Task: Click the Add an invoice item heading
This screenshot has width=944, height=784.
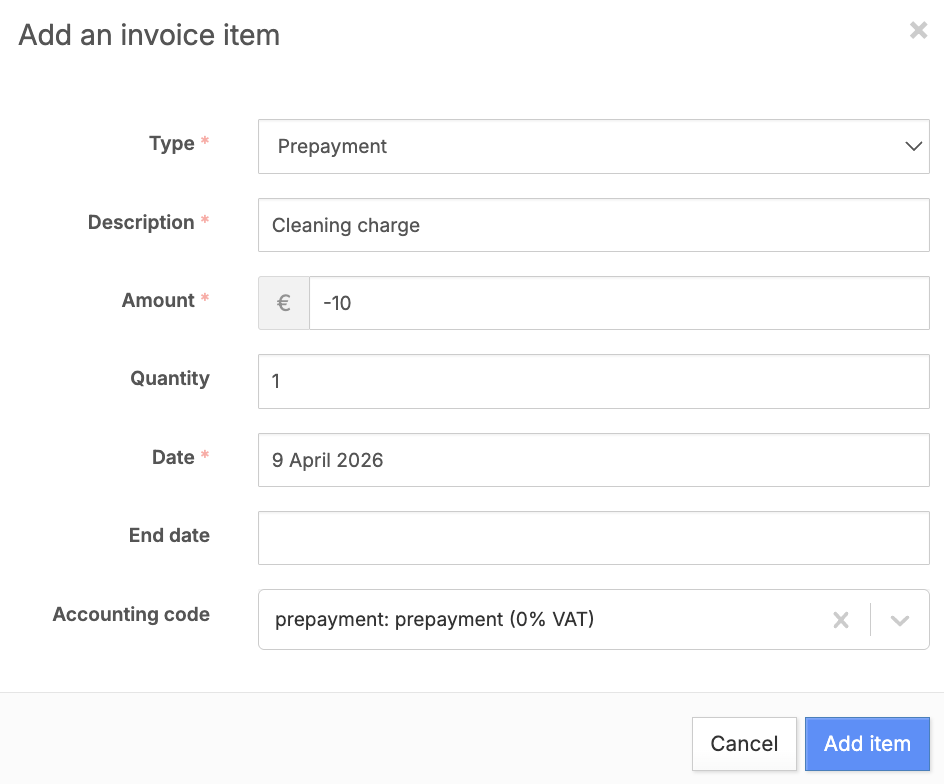Action: point(150,35)
